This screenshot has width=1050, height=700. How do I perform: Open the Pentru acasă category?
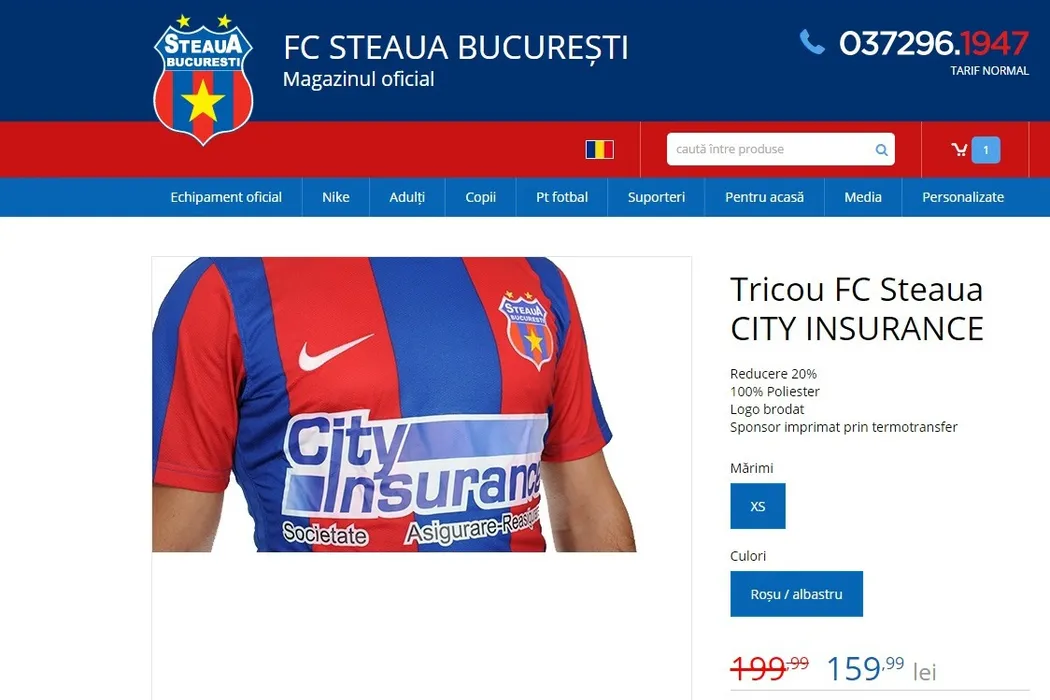coord(764,197)
